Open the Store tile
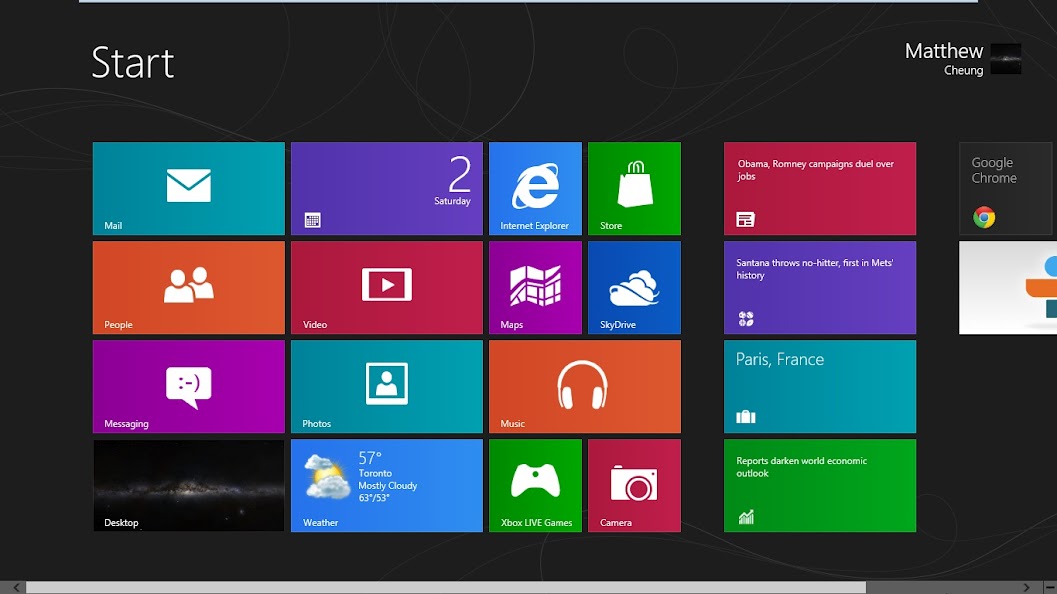1057x594 pixels. click(634, 188)
